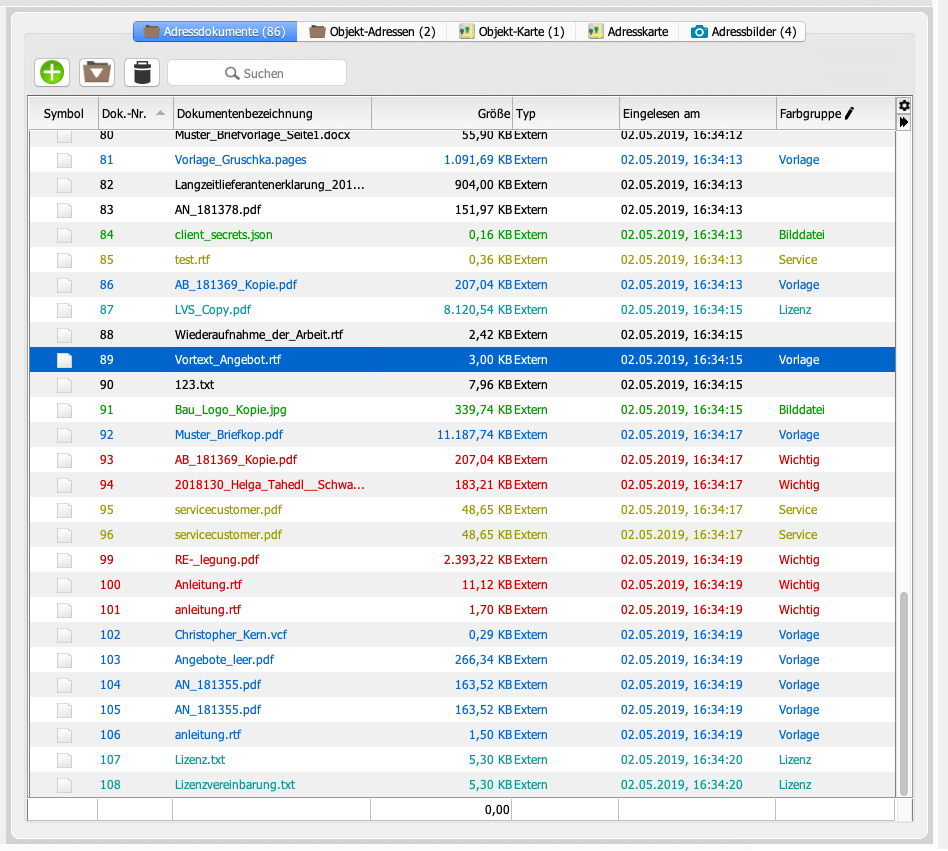
Task: Click the file symbol of Angebote_leer.pdf
Action: click(64, 660)
